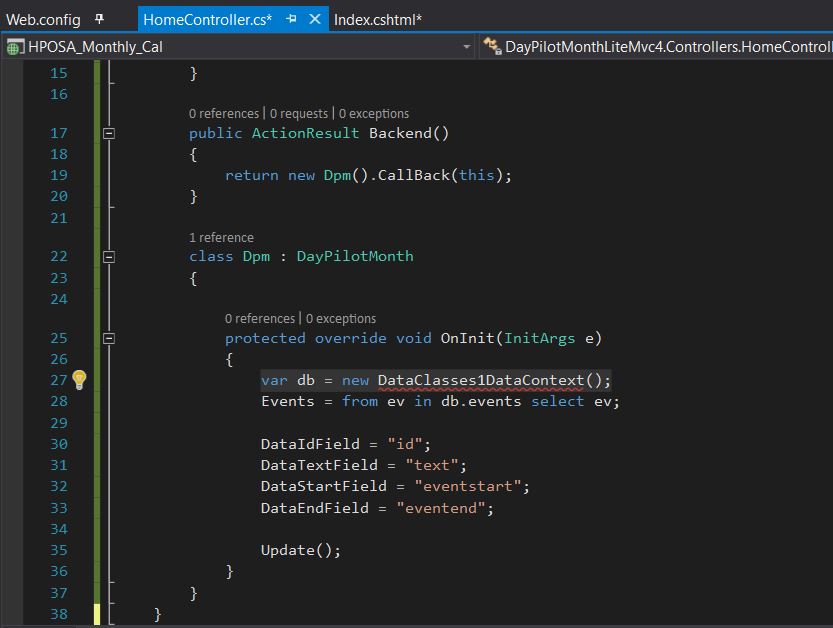Viewport: 833px width, 628px height.
Task: Open '0 exceptions' CodeLens above Backend()
Action: [373, 114]
